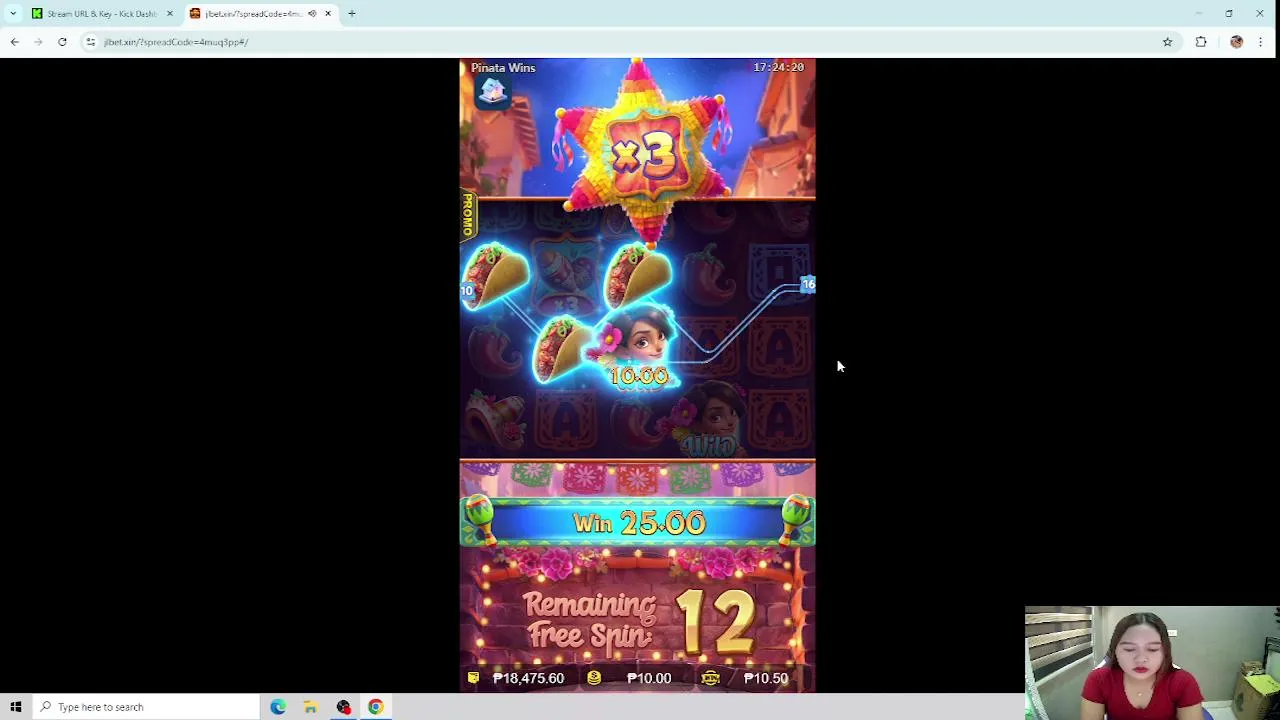Click the Wild girl symbol
This screenshot has width=1280, height=720.
708,420
